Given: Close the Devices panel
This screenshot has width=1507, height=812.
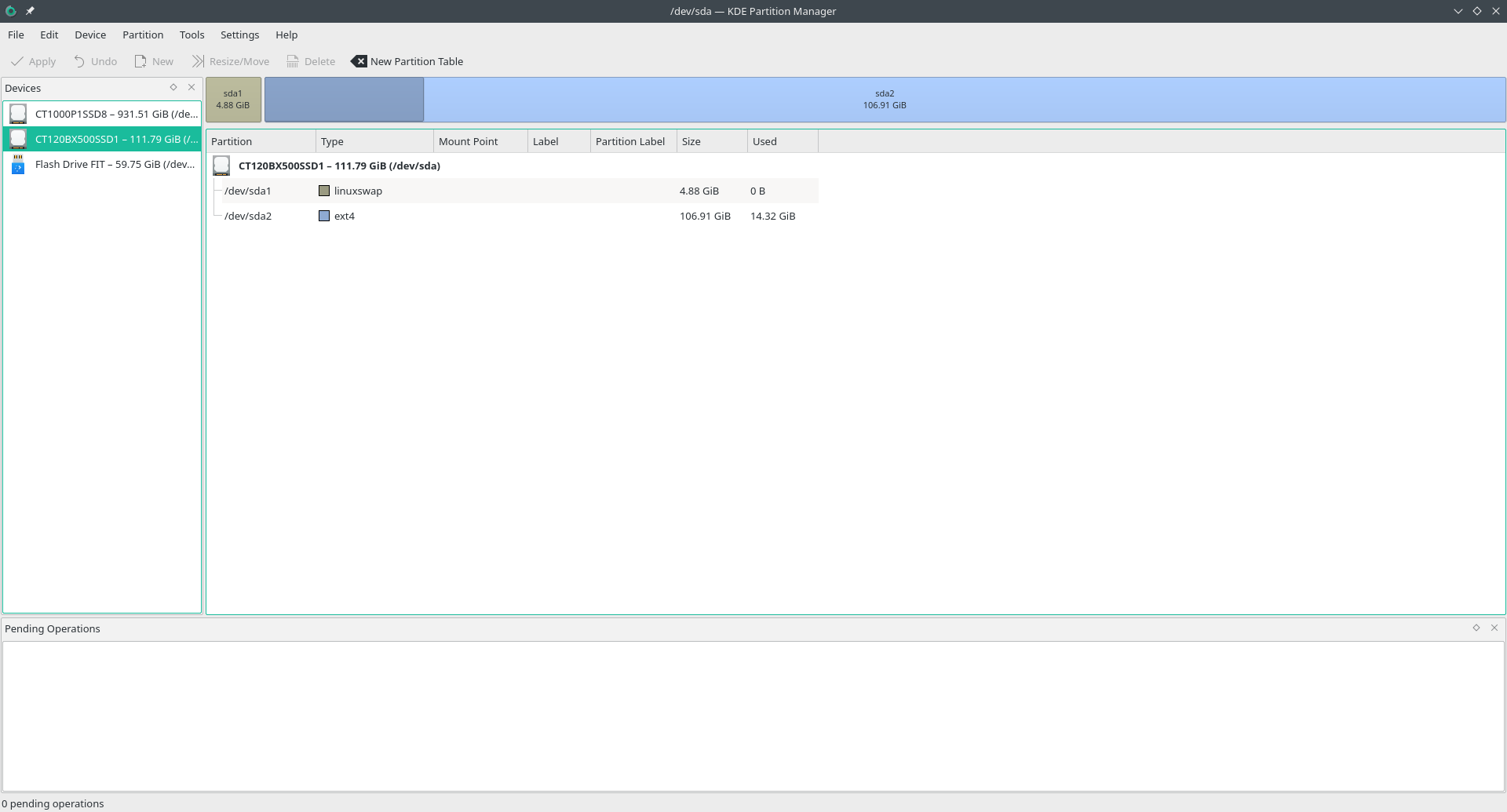Looking at the screenshot, I should tap(192, 87).
